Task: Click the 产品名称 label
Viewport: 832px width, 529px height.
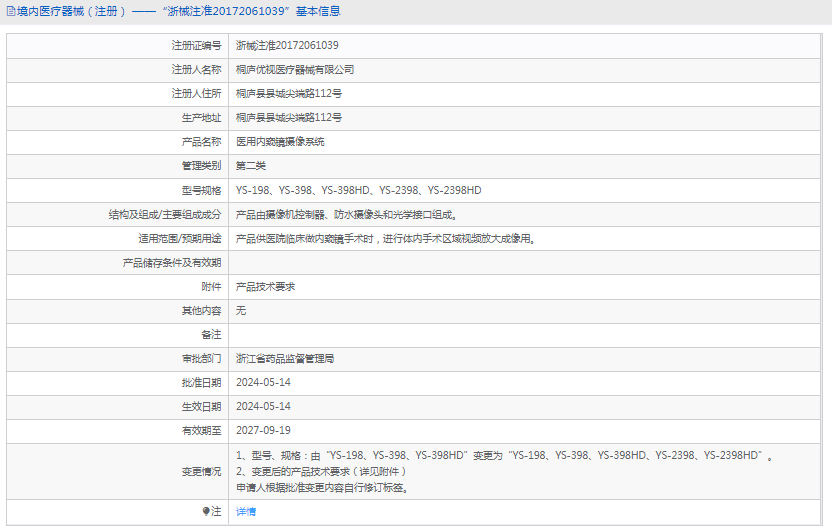Action: click(201, 142)
